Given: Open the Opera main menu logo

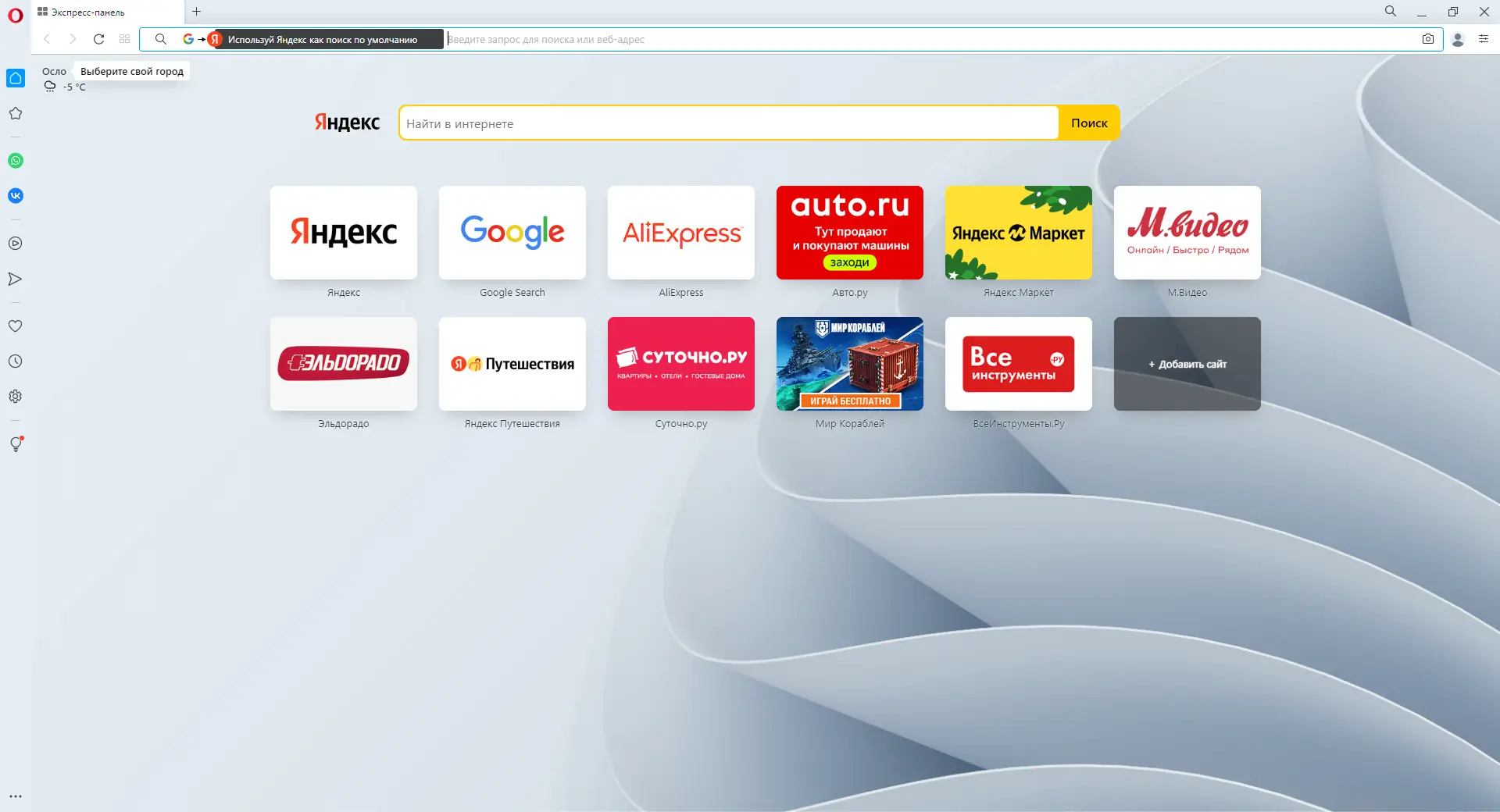Looking at the screenshot, I should pos(16,16).
